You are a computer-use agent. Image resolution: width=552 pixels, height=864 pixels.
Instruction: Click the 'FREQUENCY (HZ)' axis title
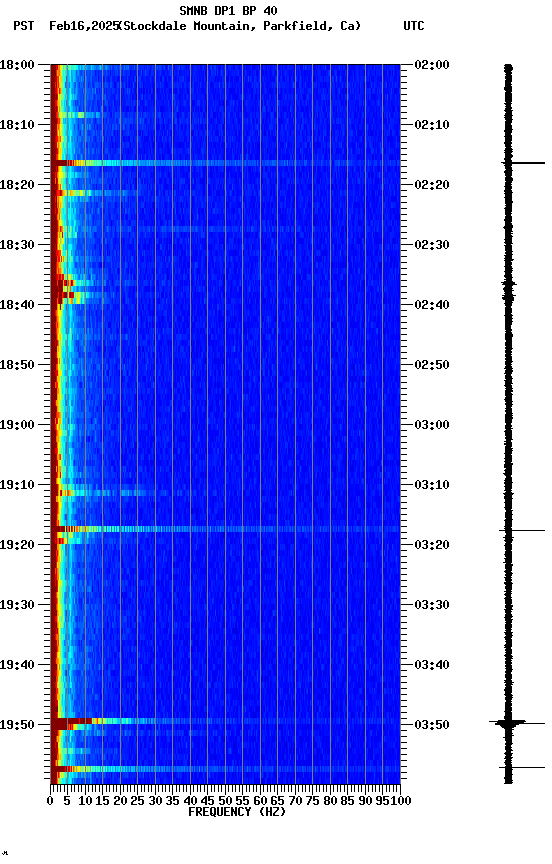237,812
